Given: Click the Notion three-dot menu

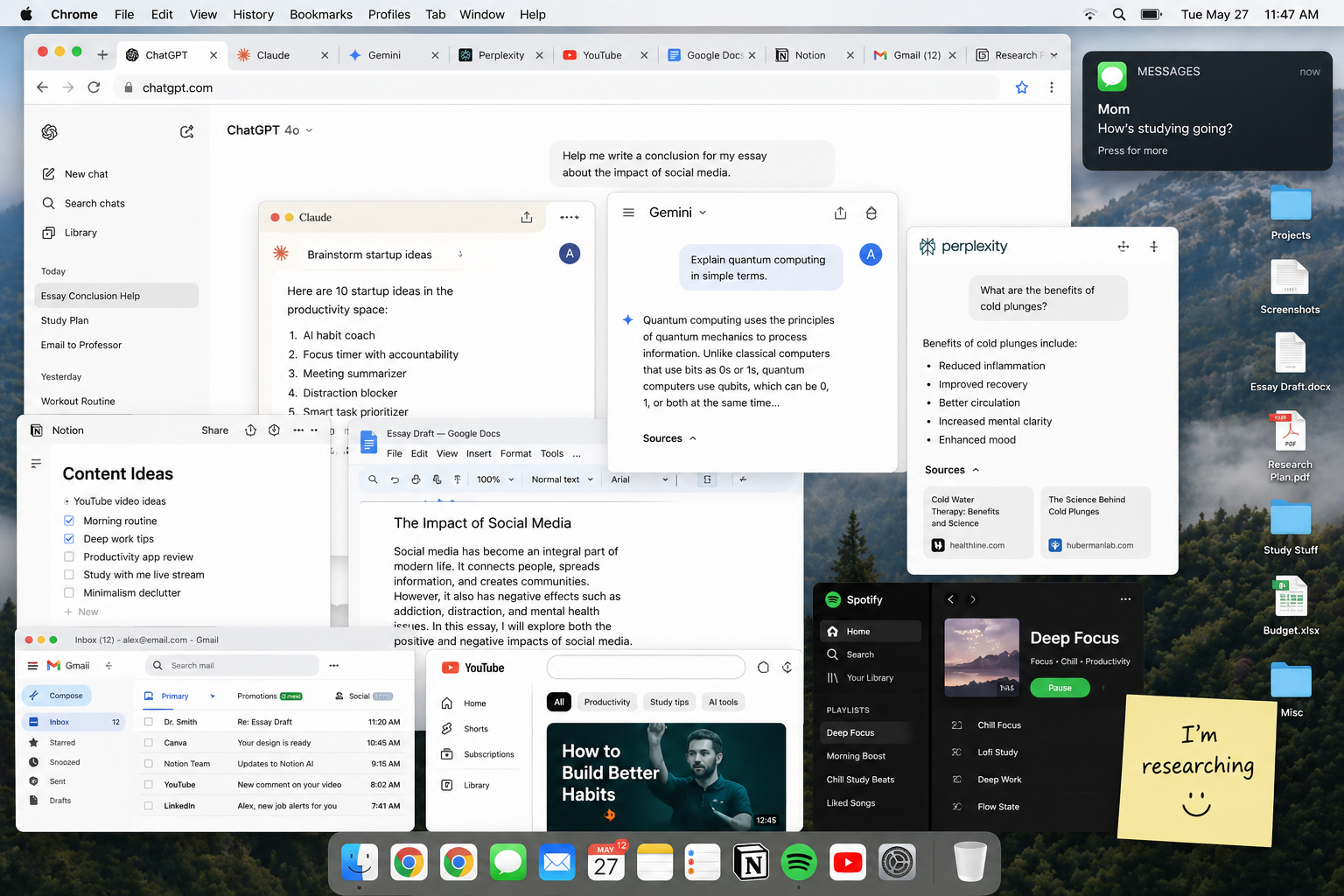Looking at the screenshot, I should point(298,430).
